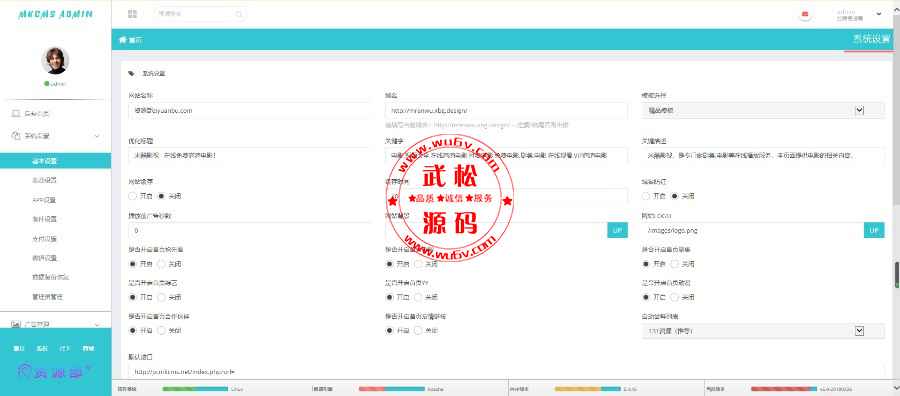Click the site name field containing diyuanbo.com

(x=250, y=110)
